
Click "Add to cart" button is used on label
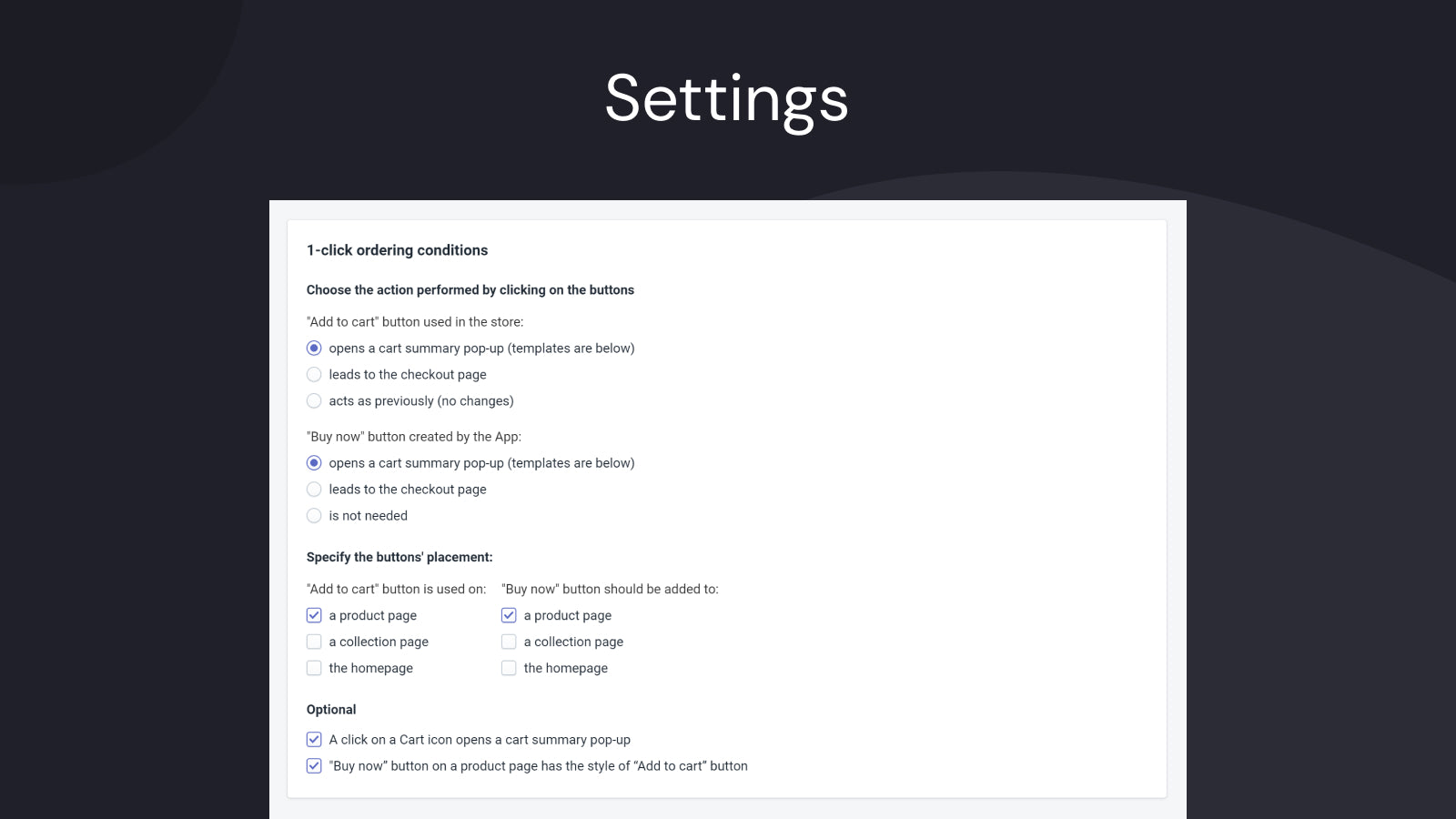[396, 589]
